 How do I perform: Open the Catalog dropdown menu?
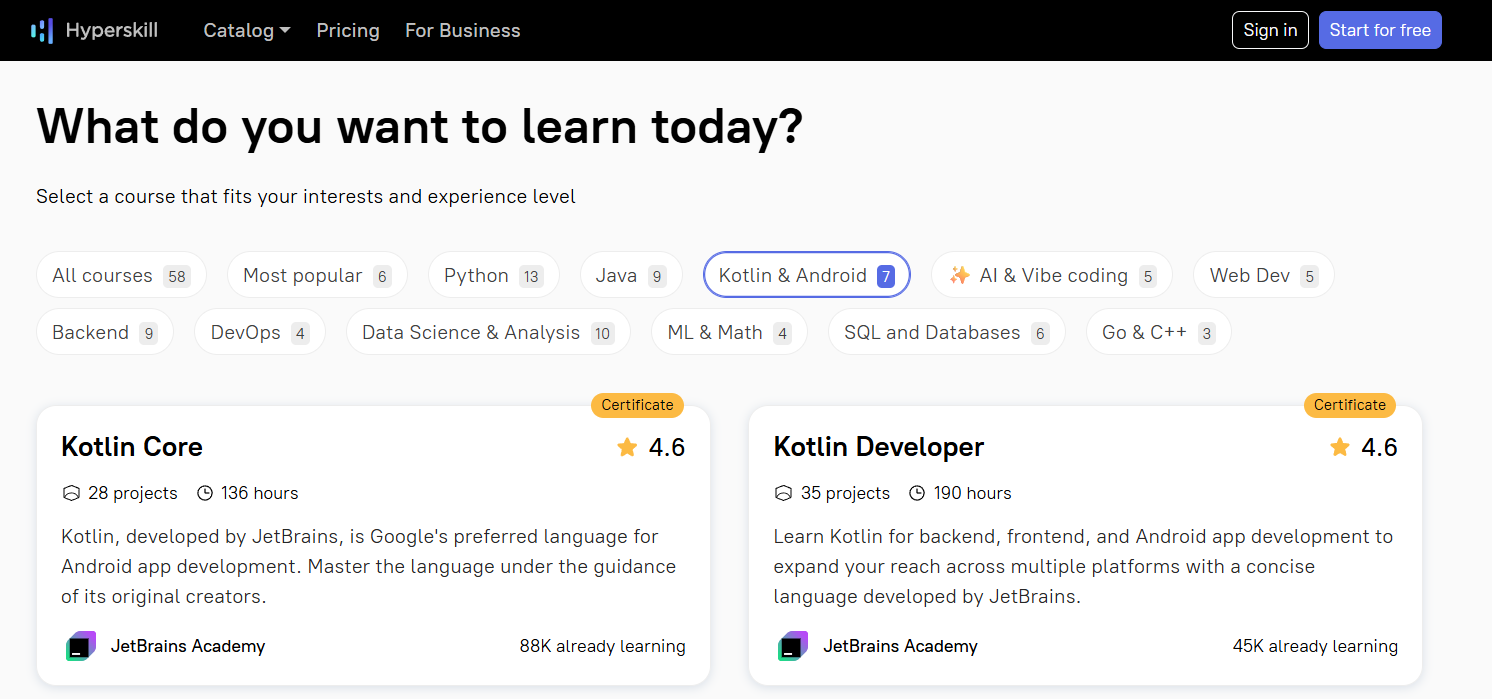pyautogui.click(x=247, y=30)
